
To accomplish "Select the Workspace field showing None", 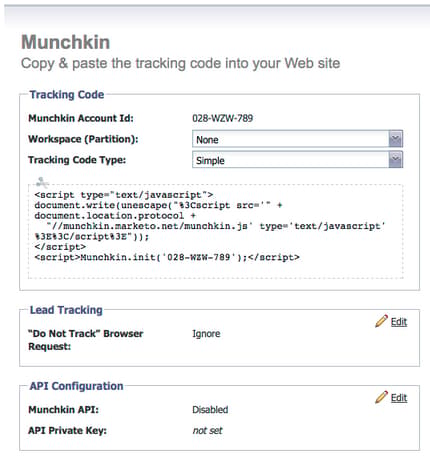I will coord(297,139).
